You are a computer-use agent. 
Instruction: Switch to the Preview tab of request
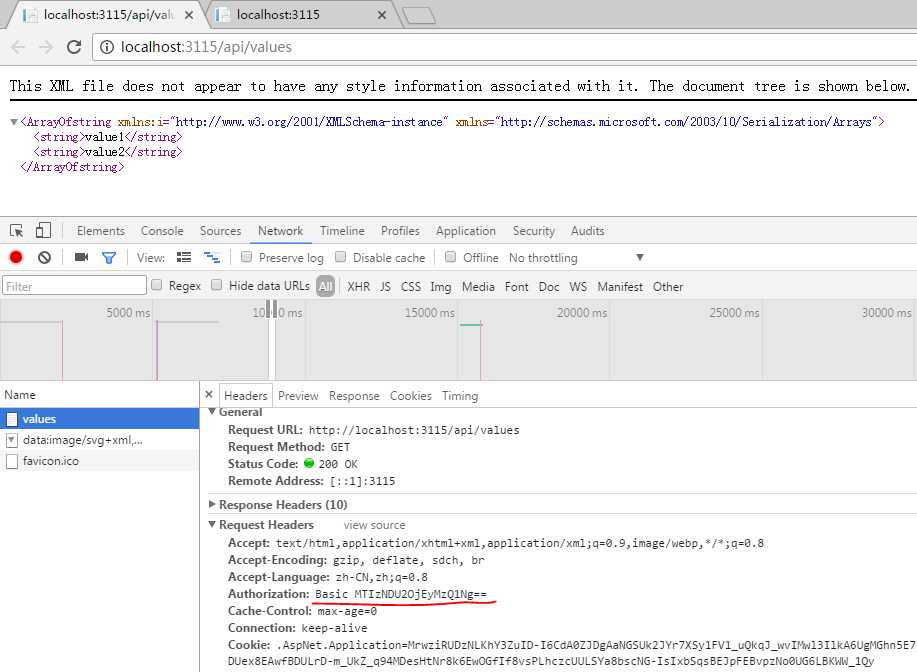[298, 396]
